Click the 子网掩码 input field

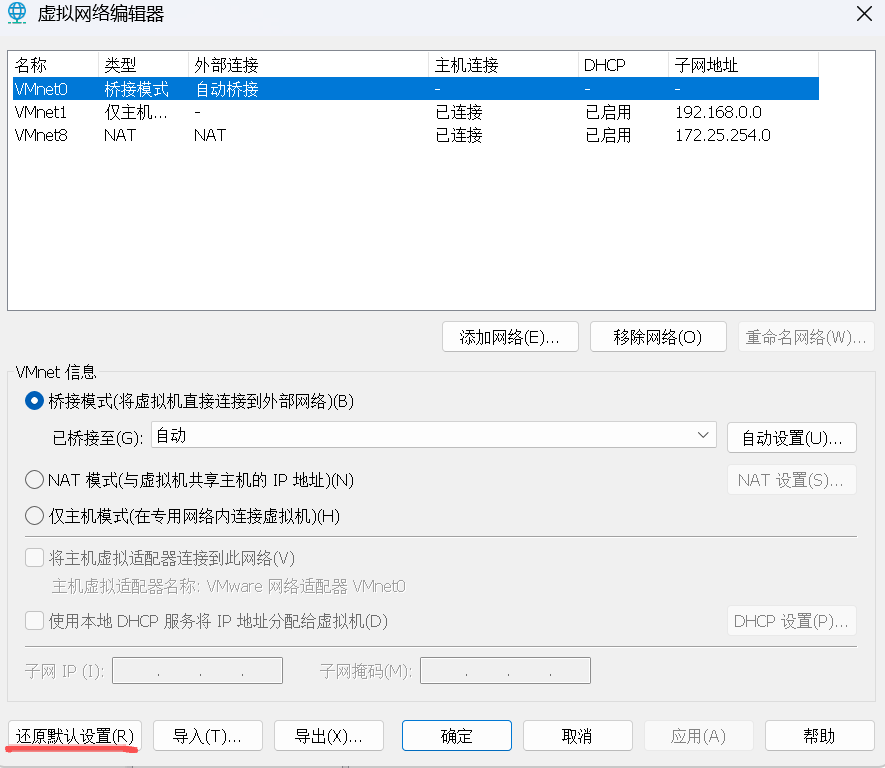[x=505, y=670]
